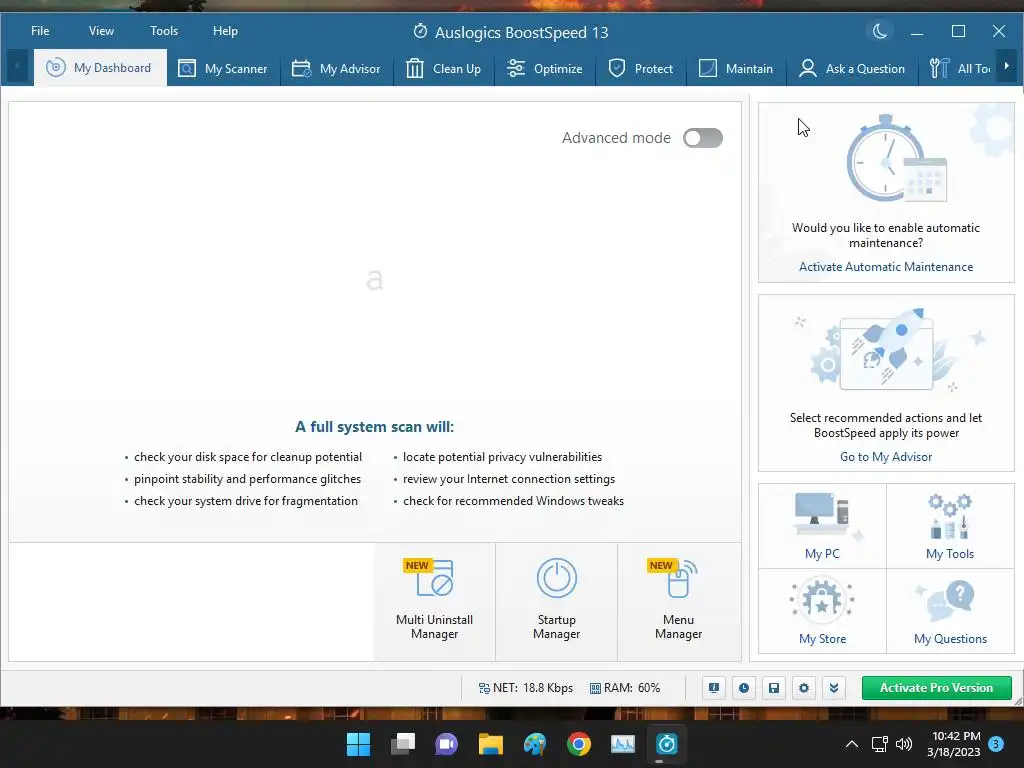The width and height of the screenshot is (1024, 768).
Task: Open the chat camera app from taskbar
Action: click(447, 744)
